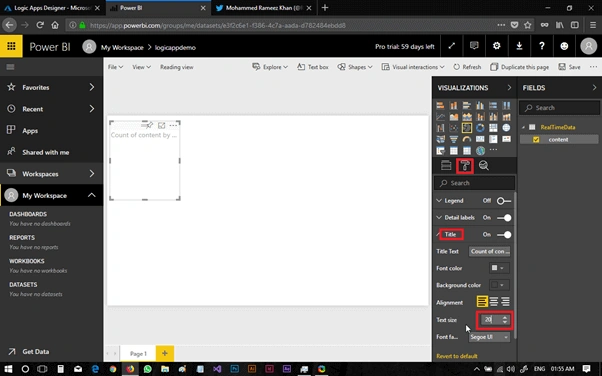Image resolution: width=602 pixels, height=376 pixels.
Task: Choose the Map visualization globe
Action: (506, 128)
